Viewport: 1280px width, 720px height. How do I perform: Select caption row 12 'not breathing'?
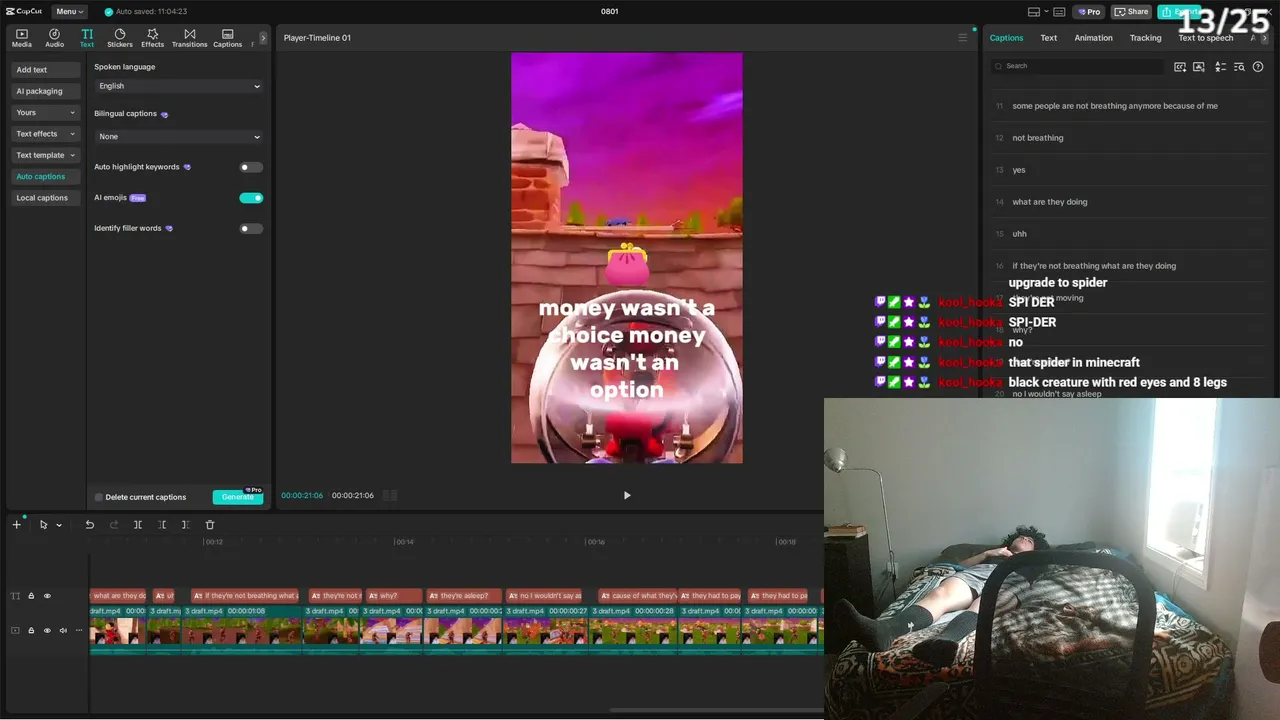(x=1130, y=138)
